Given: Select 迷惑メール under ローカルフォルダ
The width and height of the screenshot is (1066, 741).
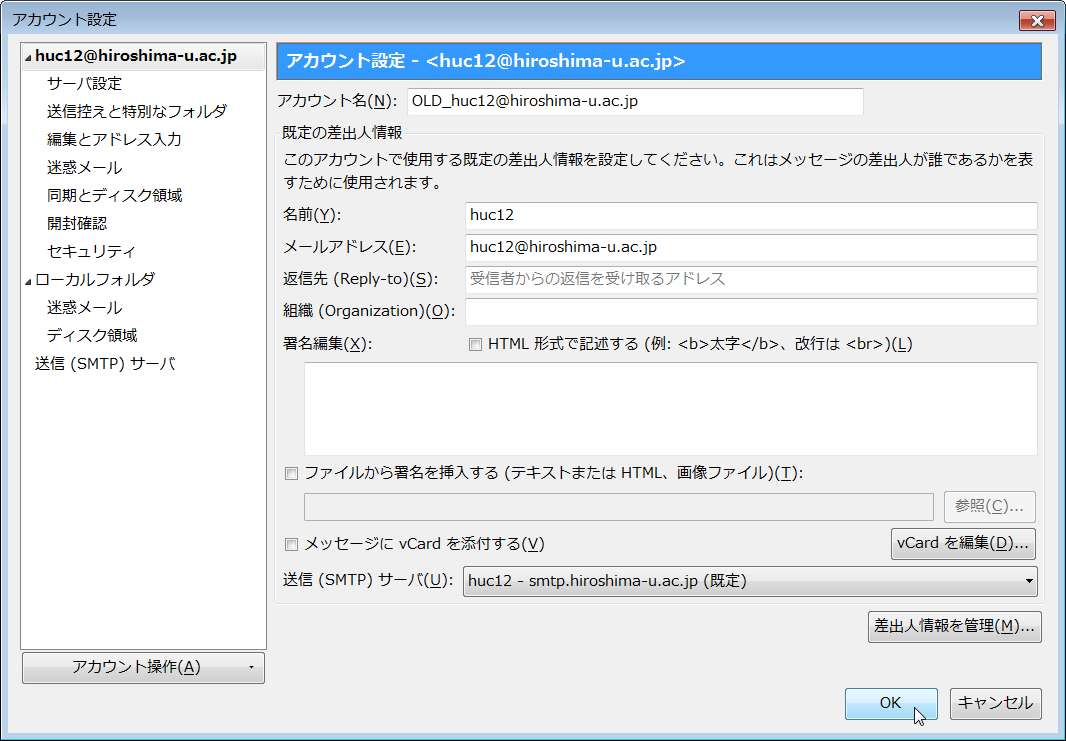Looking at the screenshot, I should coord(84,307).
